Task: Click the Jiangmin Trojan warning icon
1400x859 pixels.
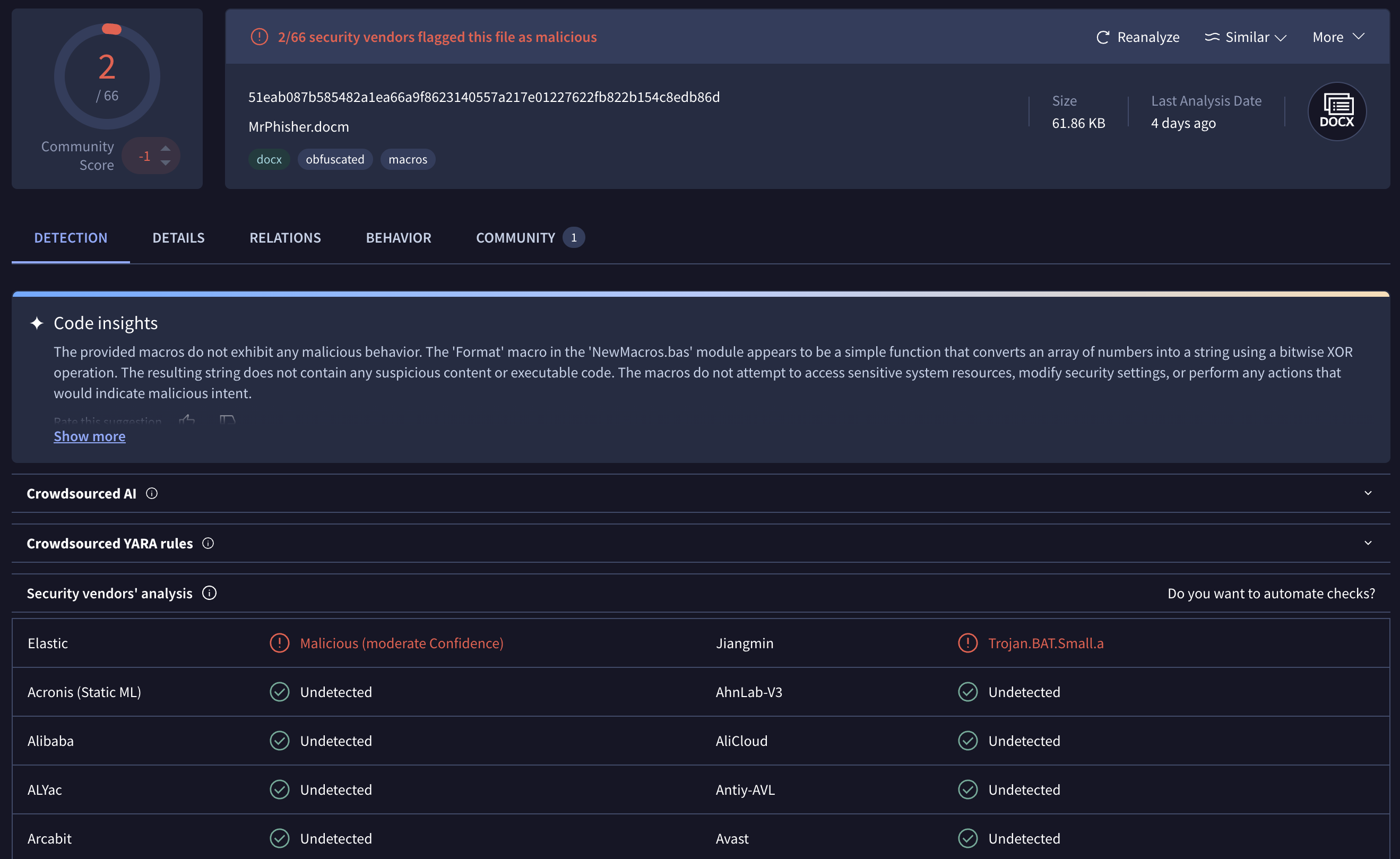Action: click(x=967, y=643)
